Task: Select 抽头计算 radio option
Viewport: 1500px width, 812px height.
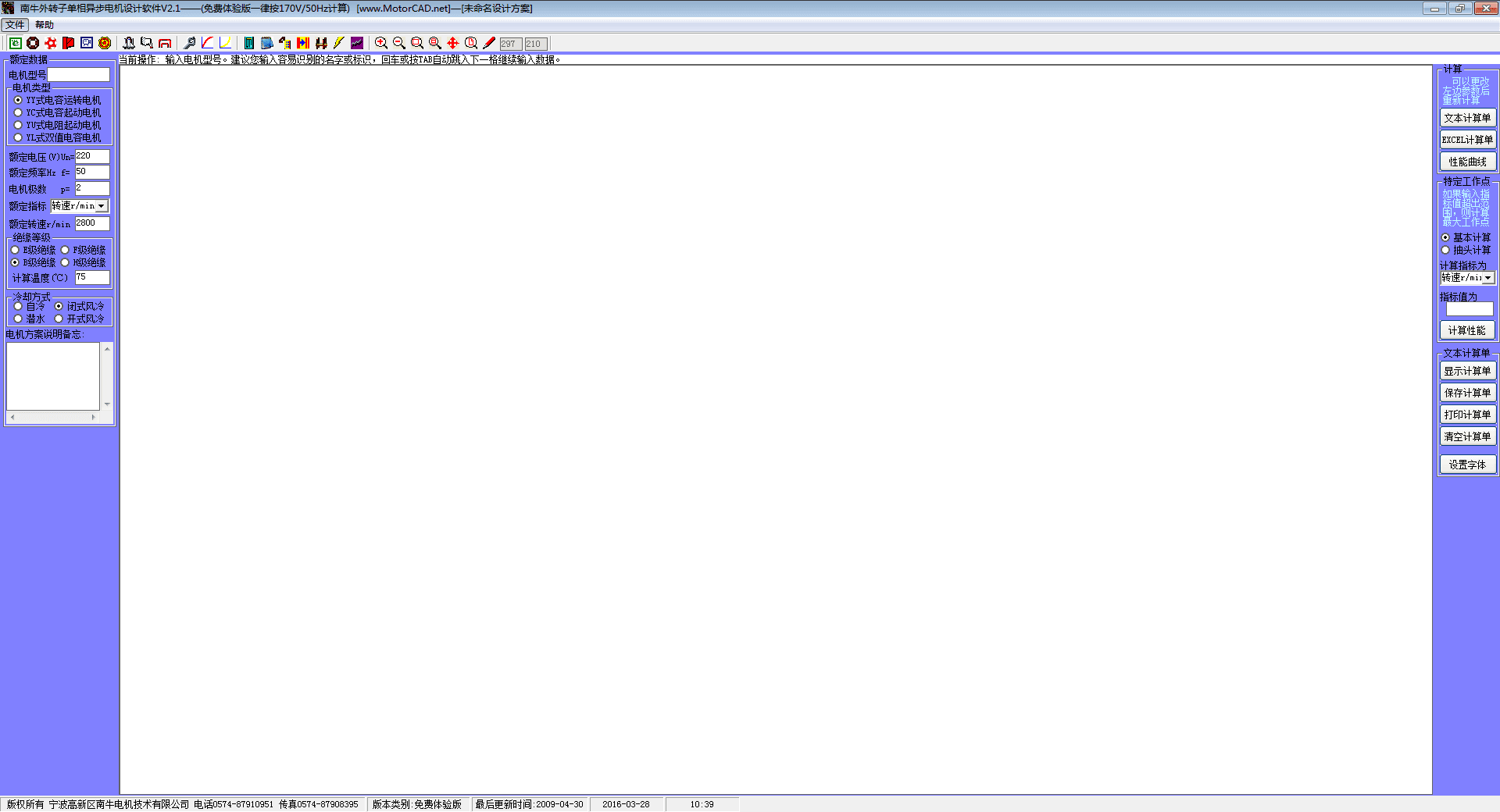Action: click(x=1445, y=250)
